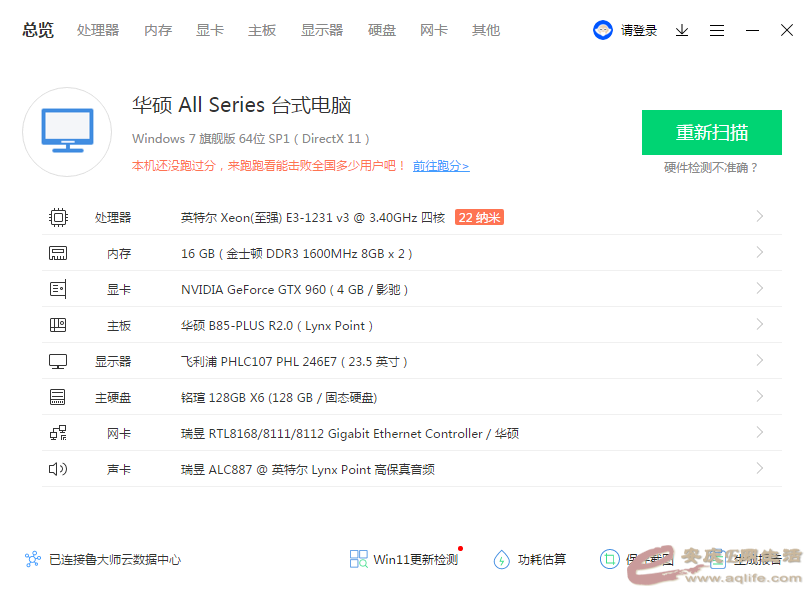Expand the 内存 16 GB row arrow
The width and height of the screenshot is (812, 591).
[760, 252]
